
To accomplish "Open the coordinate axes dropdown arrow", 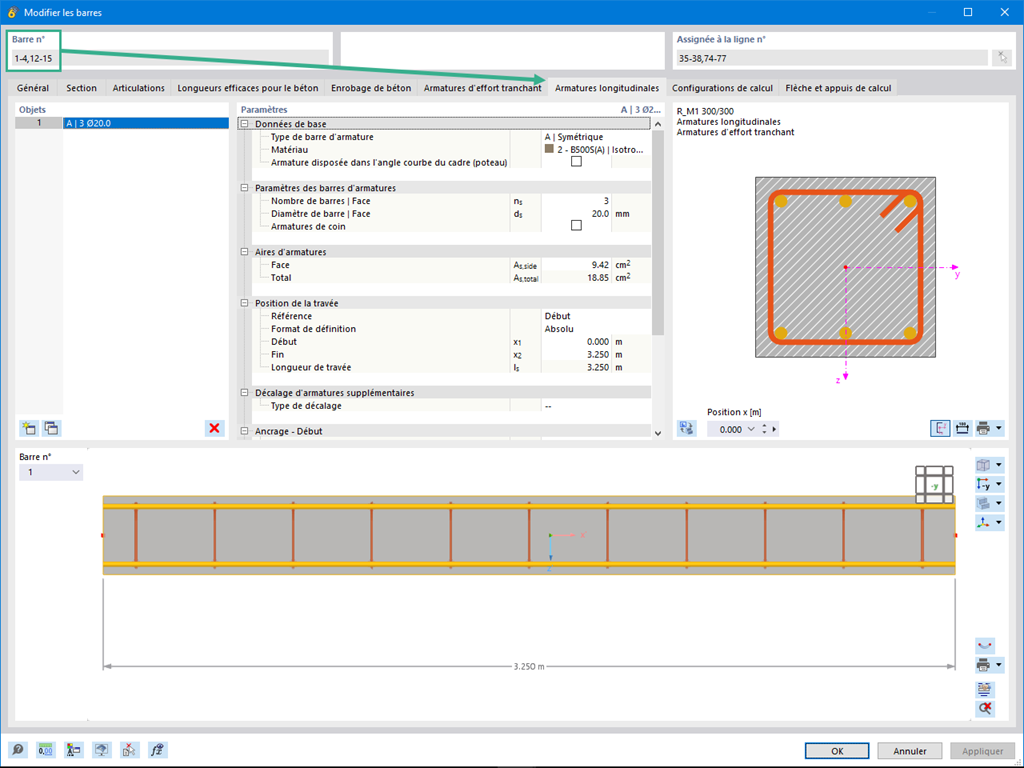I will click(x=999, y=522).
